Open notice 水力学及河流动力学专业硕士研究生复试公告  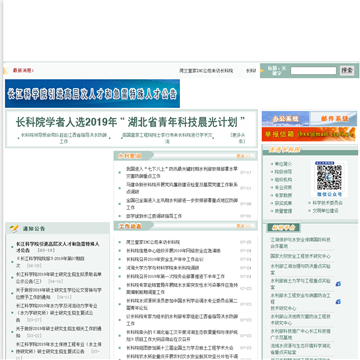(57, 313)
